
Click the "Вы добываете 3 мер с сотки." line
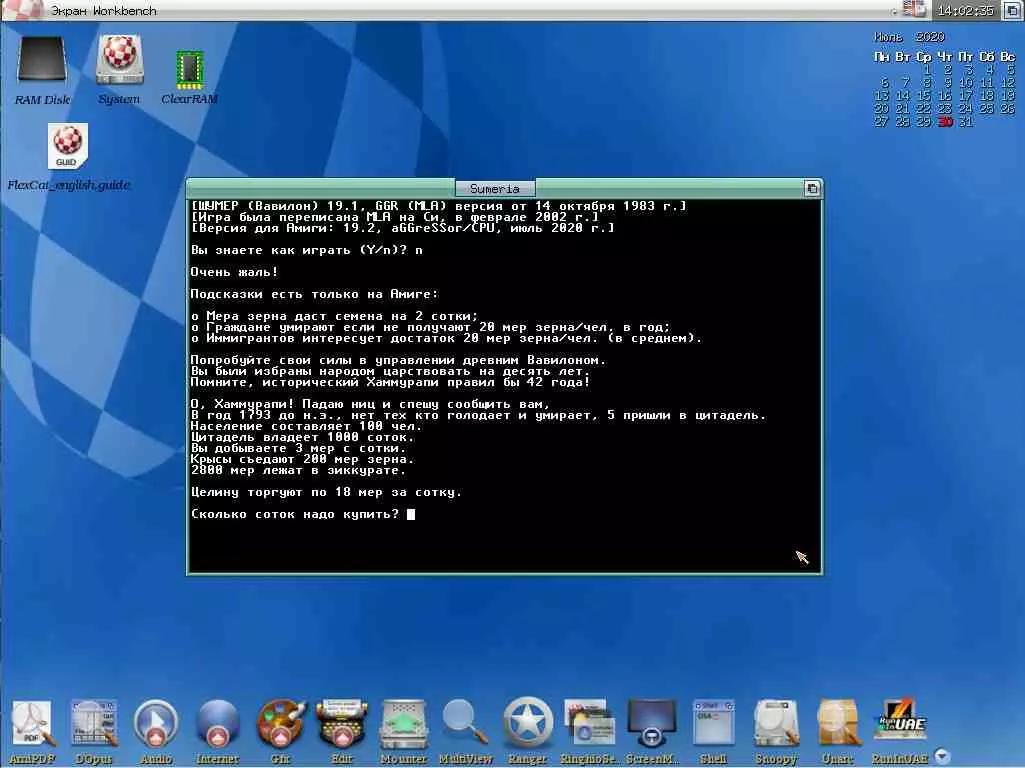[298, 448]
